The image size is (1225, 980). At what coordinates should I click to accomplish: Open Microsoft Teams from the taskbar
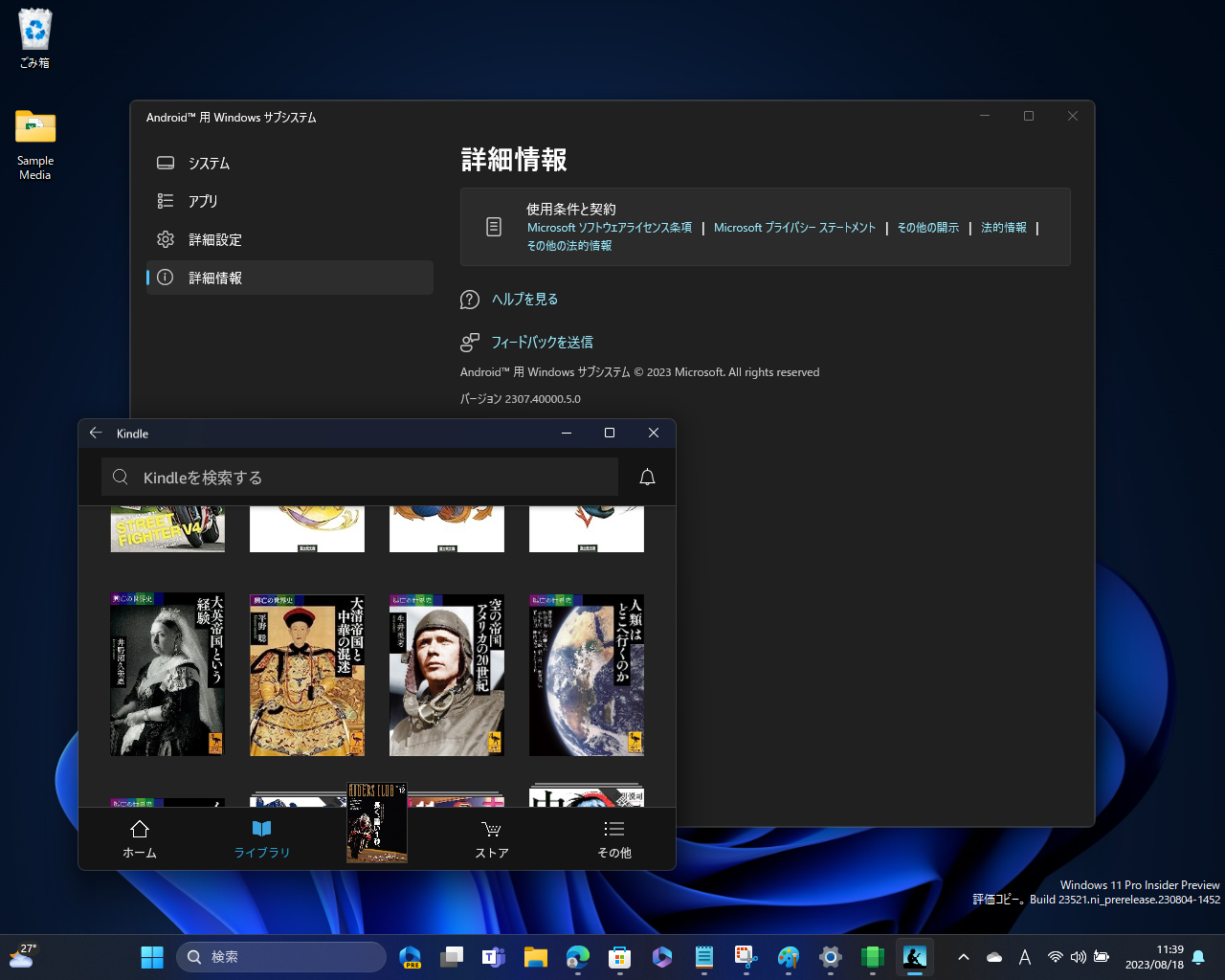pyautogui.click(x=494, y=956)
